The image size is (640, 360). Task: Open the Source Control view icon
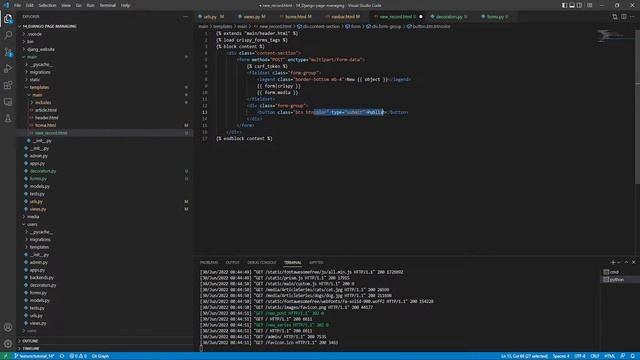click(x=8, y=52)
